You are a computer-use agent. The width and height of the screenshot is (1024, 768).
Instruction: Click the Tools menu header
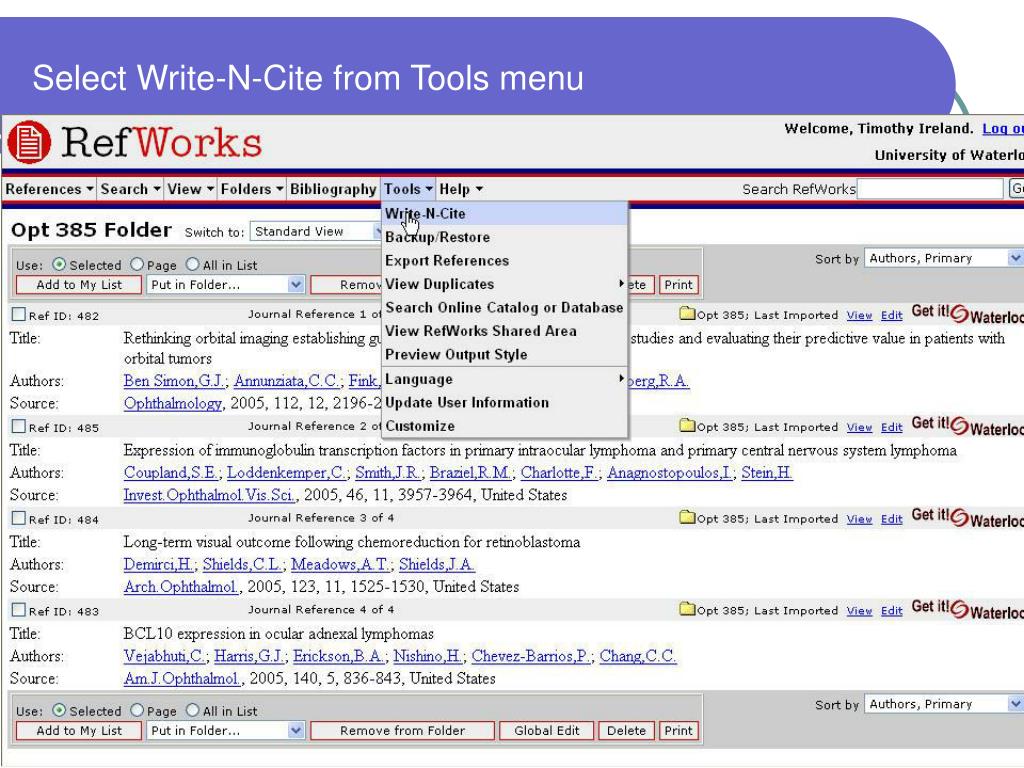(x=408, y=189)
